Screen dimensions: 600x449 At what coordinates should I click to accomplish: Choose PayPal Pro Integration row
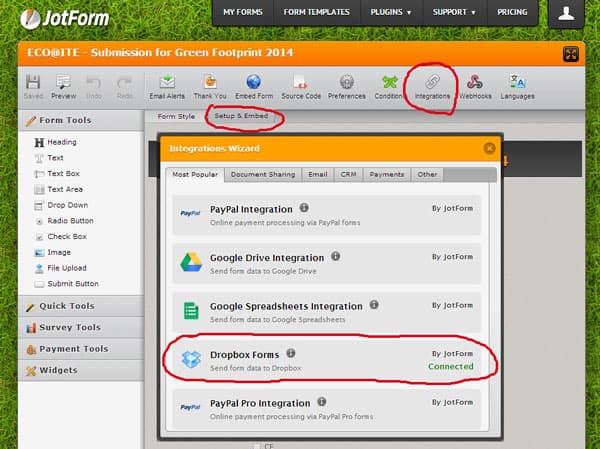[x=327, y=409]
